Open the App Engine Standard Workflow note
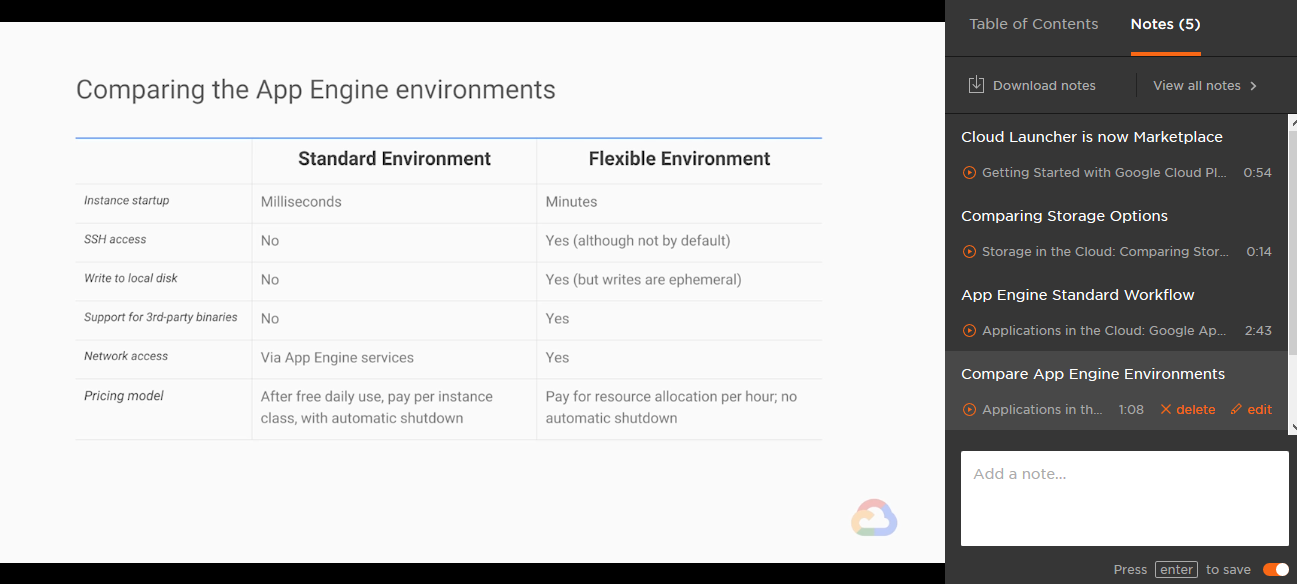This screenshot has width=1297, height=584. tap(1078, 295)
